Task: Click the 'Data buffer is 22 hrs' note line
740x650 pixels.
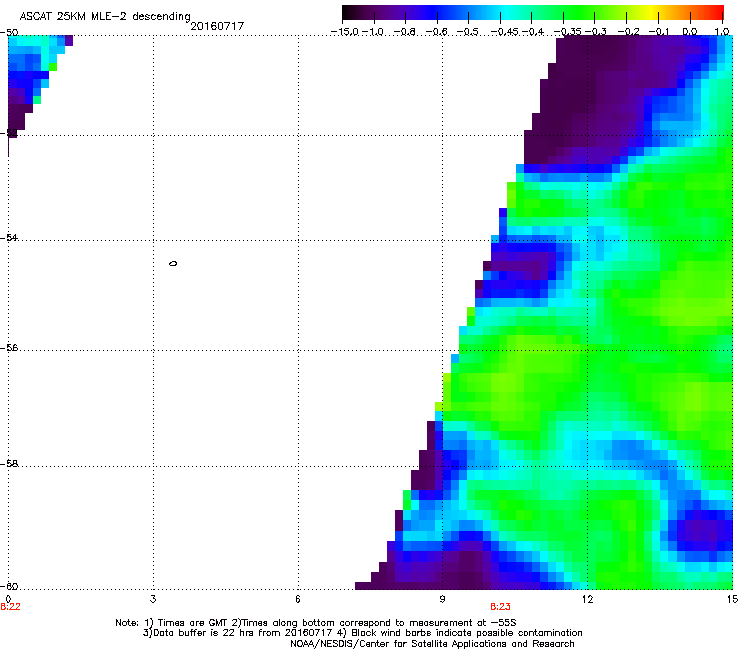Action: coord(362,633)
